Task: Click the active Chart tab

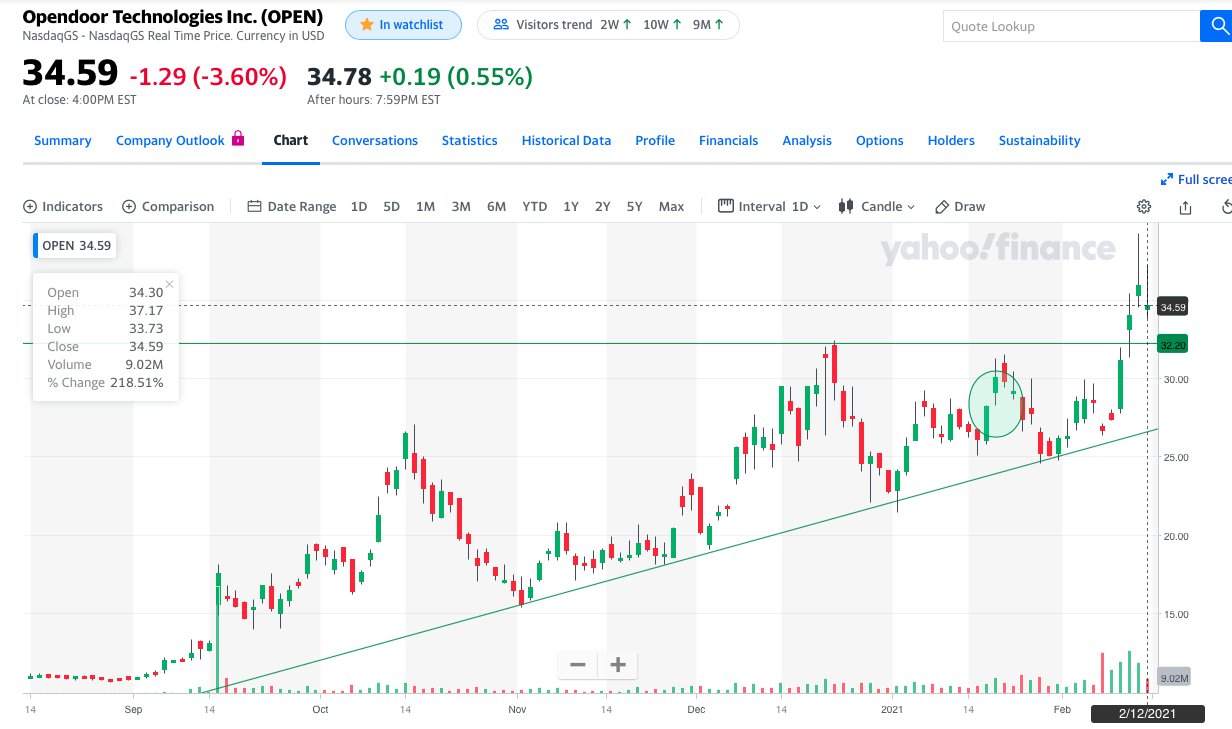Action: tap(291, 140)
